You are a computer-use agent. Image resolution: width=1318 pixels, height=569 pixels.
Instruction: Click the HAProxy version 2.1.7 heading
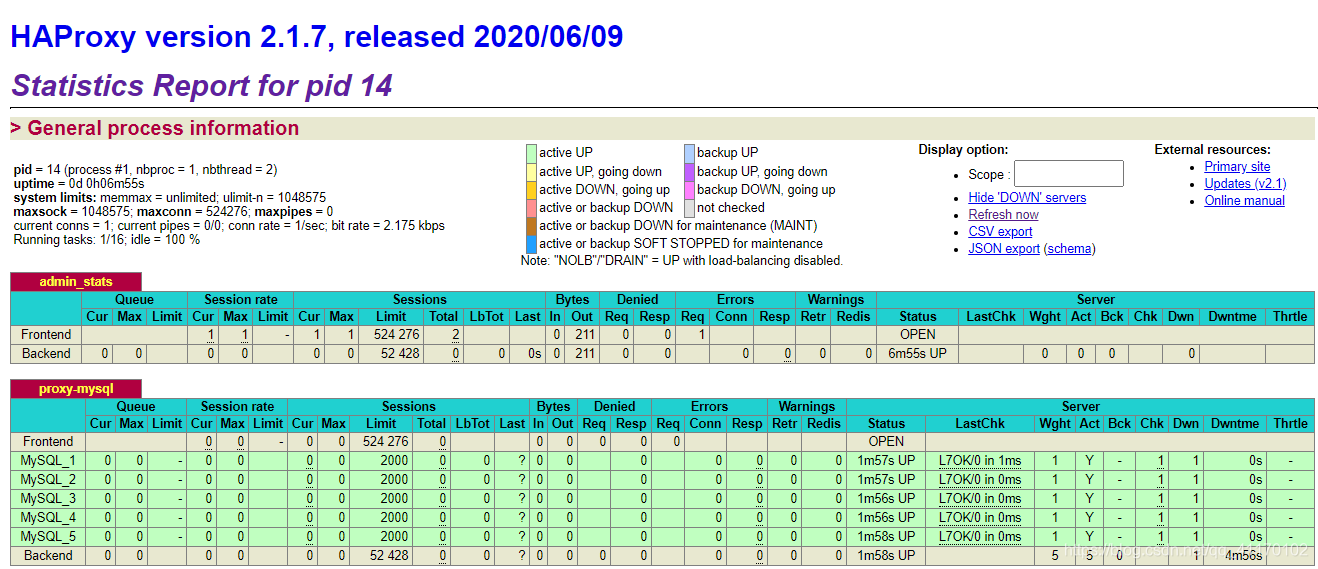(317, 37)
